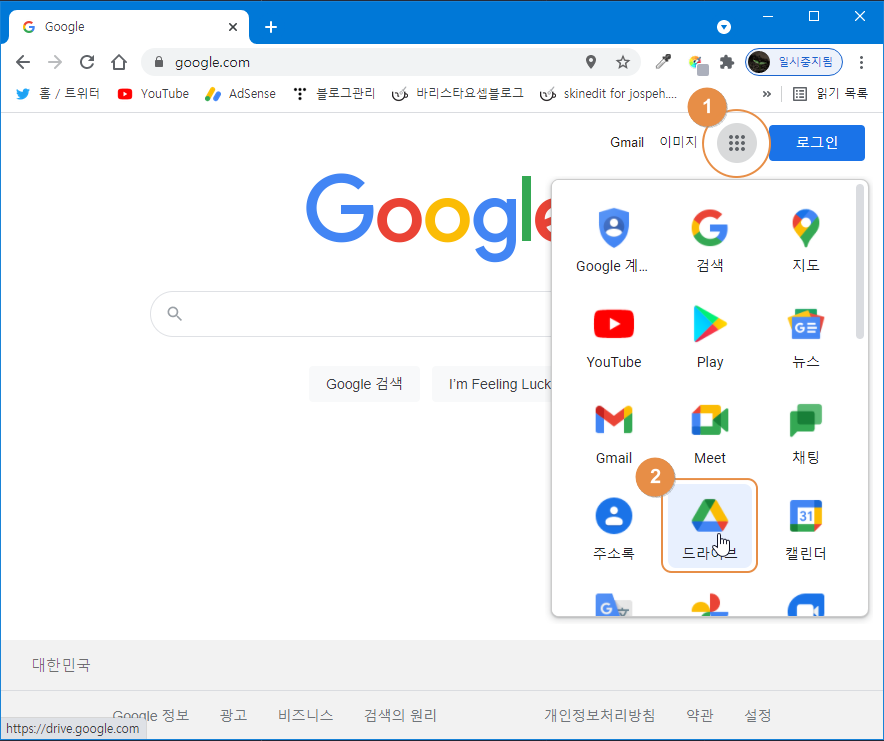Viewport: 884px width, 741px height.
Task: Open the reading list 읽기 목록
Action: pos(830,94)
